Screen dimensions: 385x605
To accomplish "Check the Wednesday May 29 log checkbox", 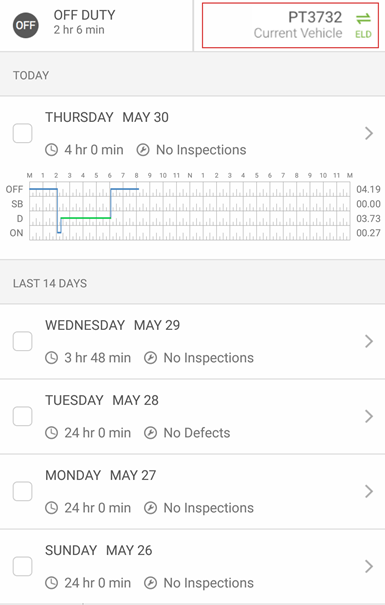I will point(22,341).
